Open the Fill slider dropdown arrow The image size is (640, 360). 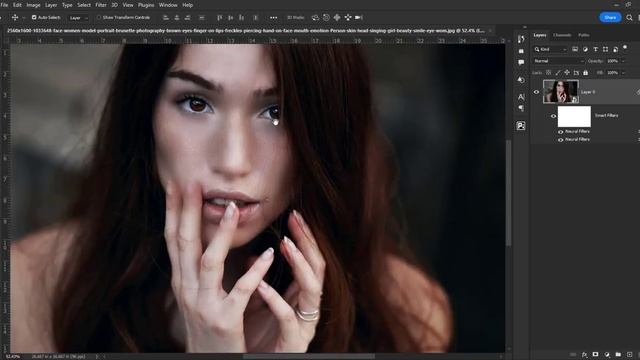[623, 73]
